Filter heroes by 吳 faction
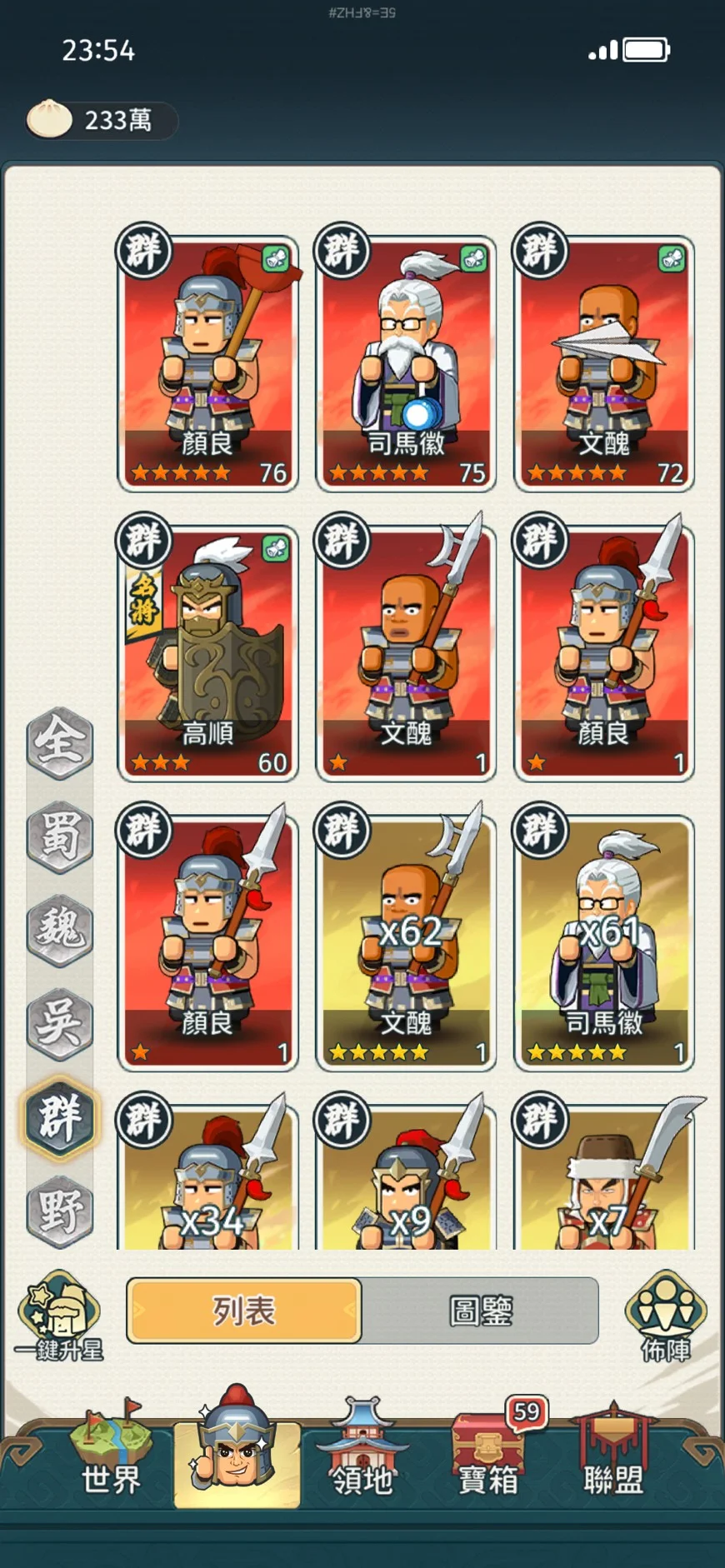Viewport: 725px width, 1568px height. pyautogui.click(x=60, y=1022)
